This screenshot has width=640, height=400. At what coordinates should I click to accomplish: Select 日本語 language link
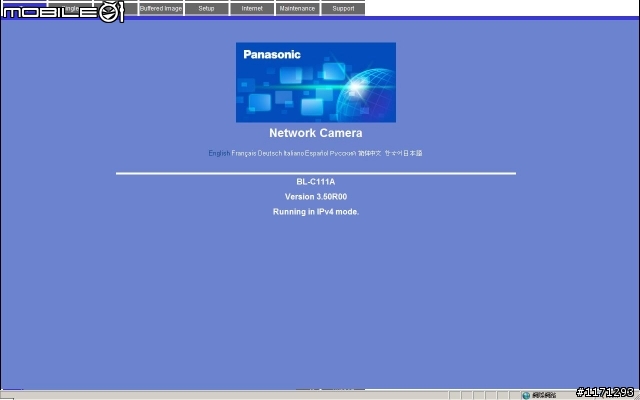(x=413, y=153)
